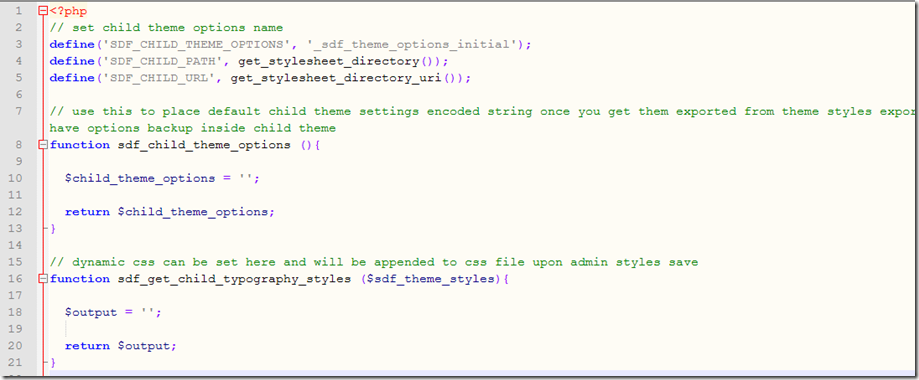Click $child_theme_options in the return statement
This screenshot has height=380, width=919.
click(193, 212)
